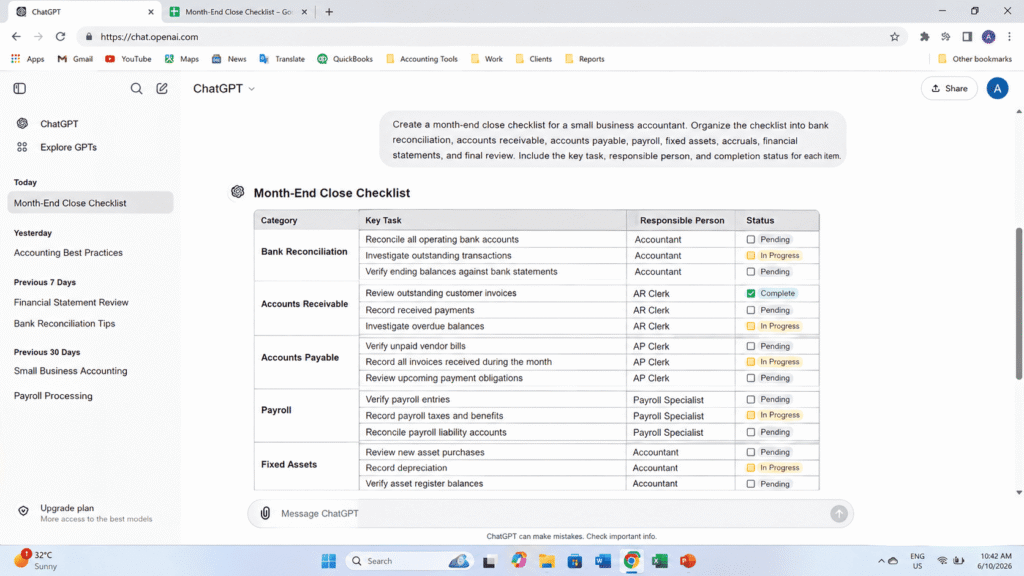The image size is (1024, 576).
Task: Open Gmail from the bookmarks bar
Action: [x=75, y=59]
